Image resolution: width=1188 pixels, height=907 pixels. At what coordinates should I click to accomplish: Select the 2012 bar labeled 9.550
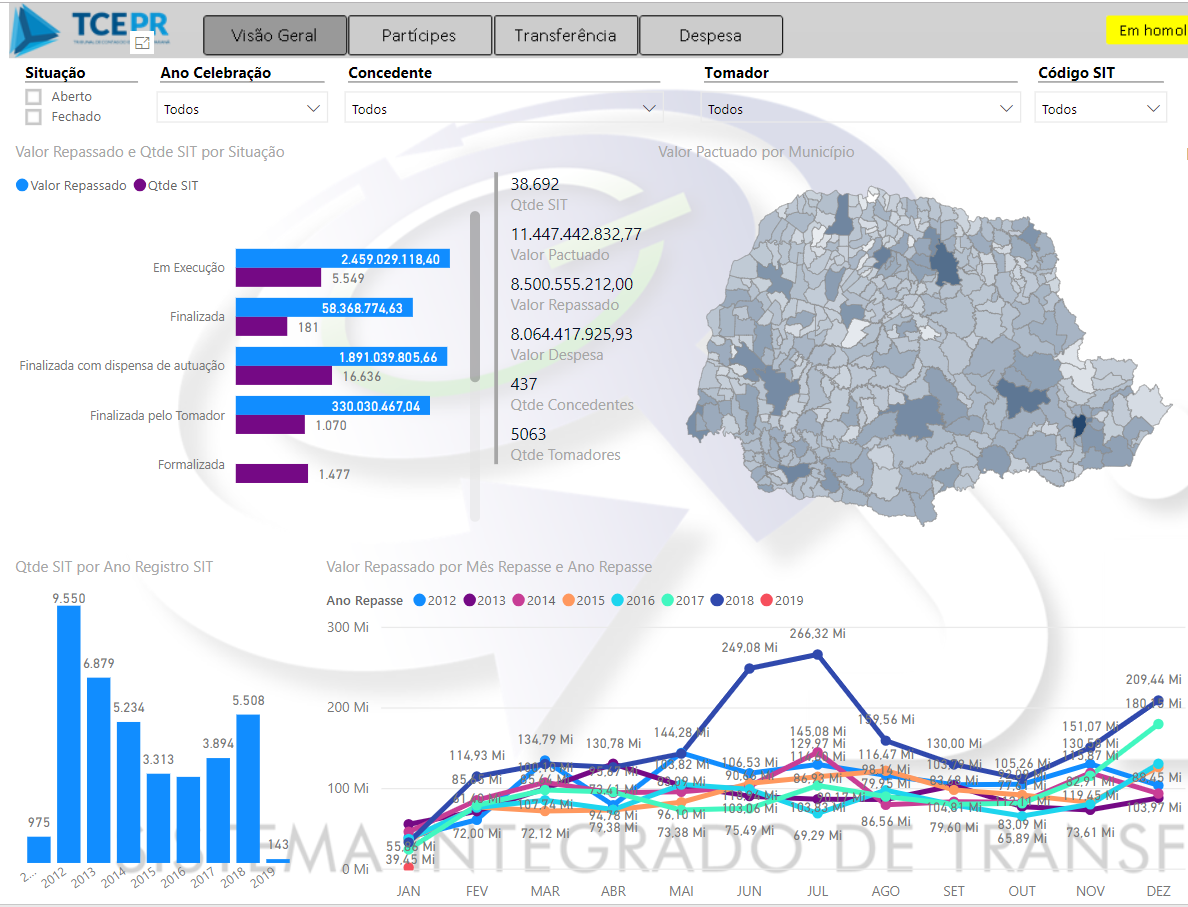tap(69, 734)
